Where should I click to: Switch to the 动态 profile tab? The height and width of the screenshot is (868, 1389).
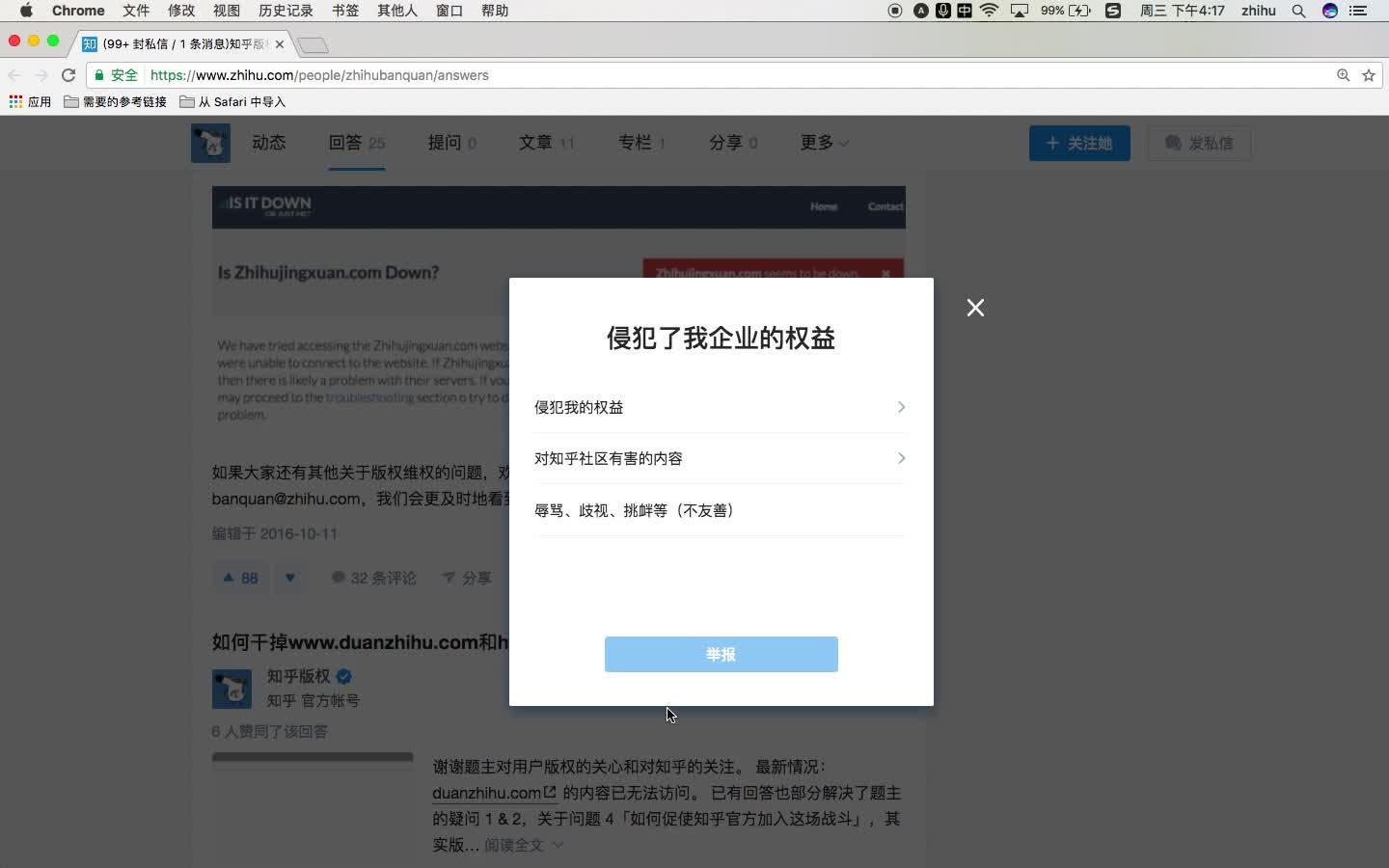click(269, 143)
